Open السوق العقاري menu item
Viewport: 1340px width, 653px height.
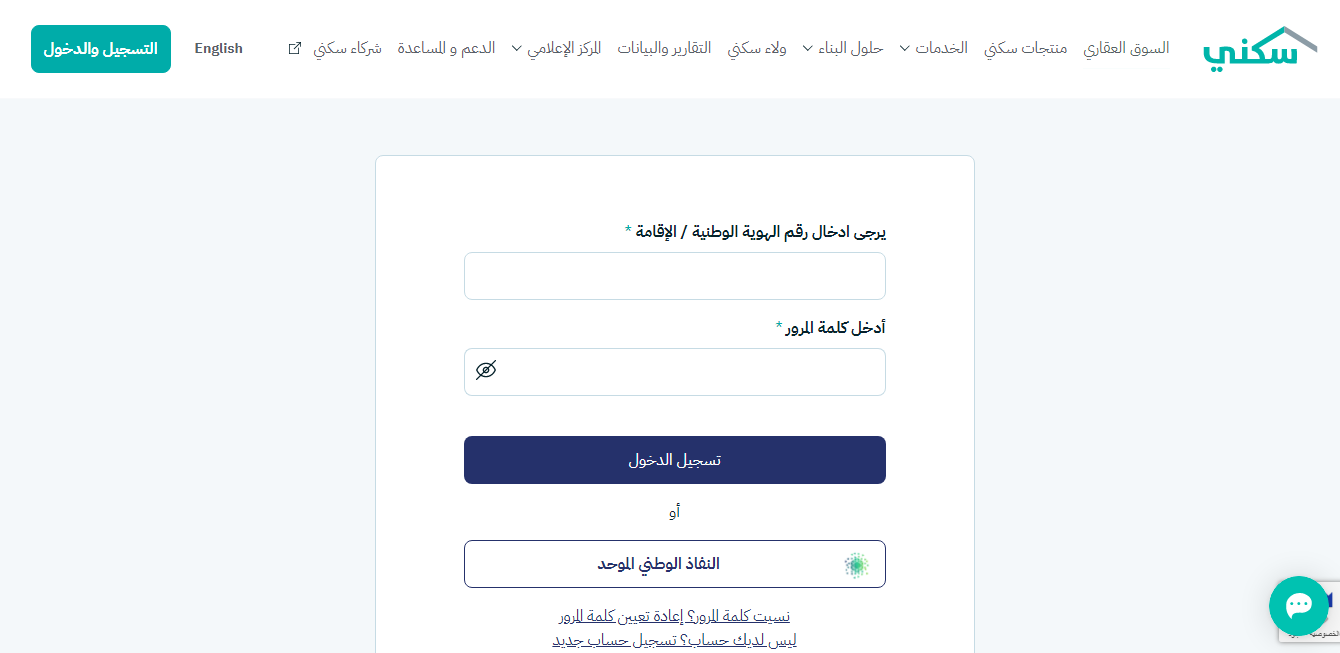point(1126,48)
